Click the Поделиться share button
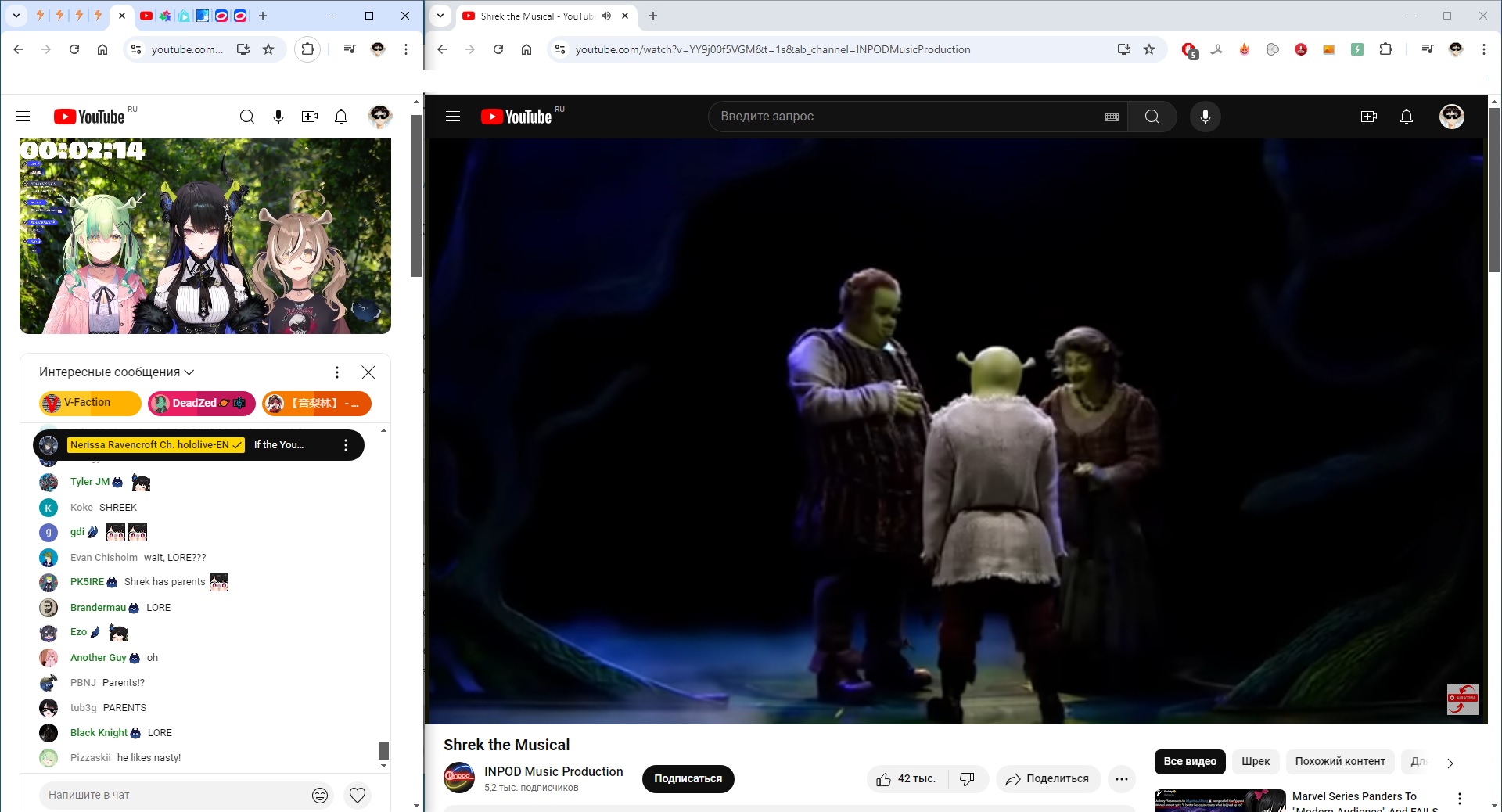This screenshot has width=1502, height=812. [1047, 779]
